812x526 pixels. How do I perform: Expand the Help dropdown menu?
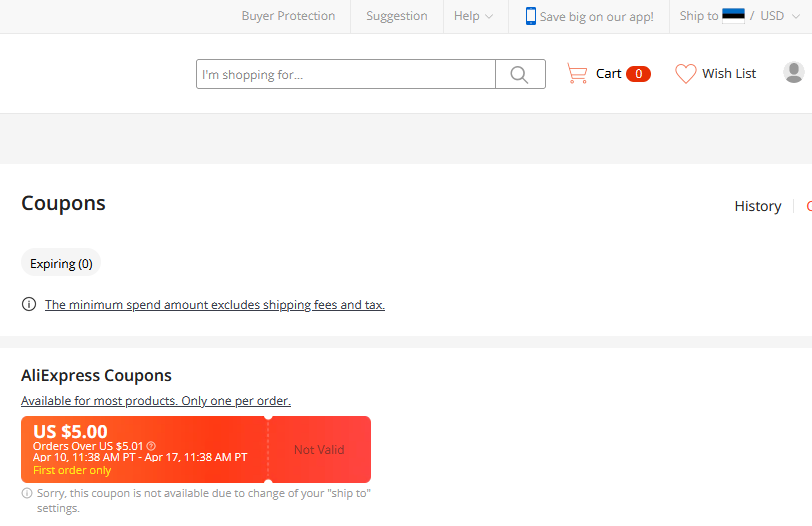pyautogui.click(x=473, y=16)
